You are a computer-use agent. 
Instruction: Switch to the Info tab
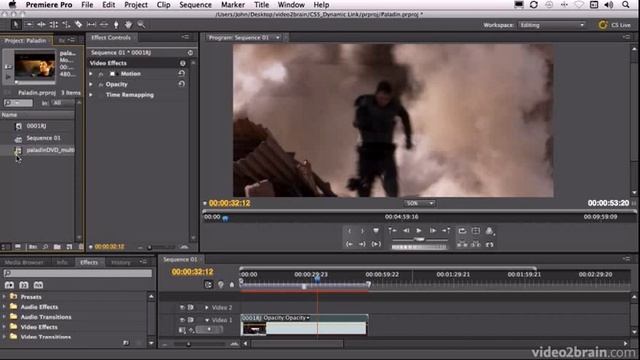pyautogui.click(x=62, y=262)
